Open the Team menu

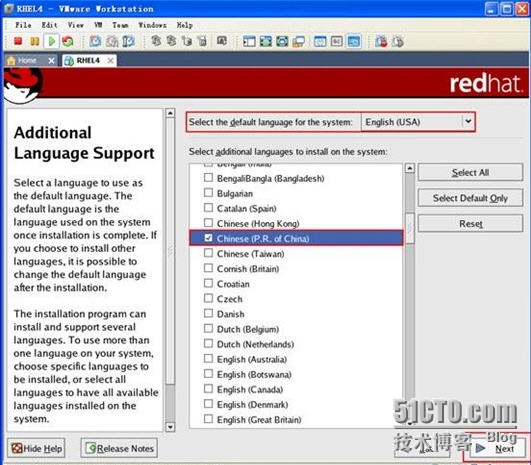click(120, 25)
